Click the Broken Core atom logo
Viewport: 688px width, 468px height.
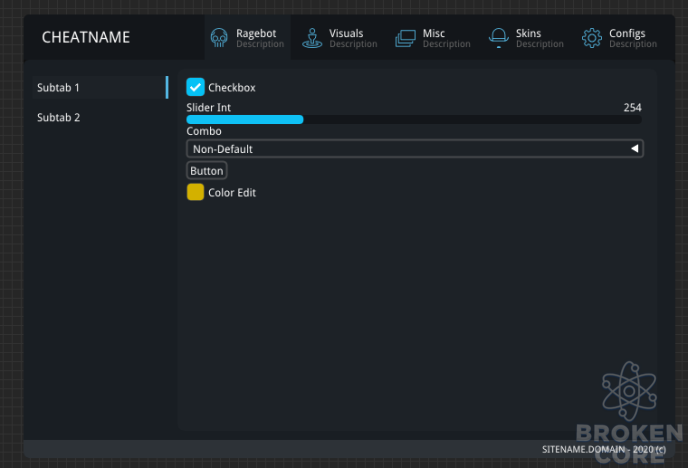coord(629,390)
